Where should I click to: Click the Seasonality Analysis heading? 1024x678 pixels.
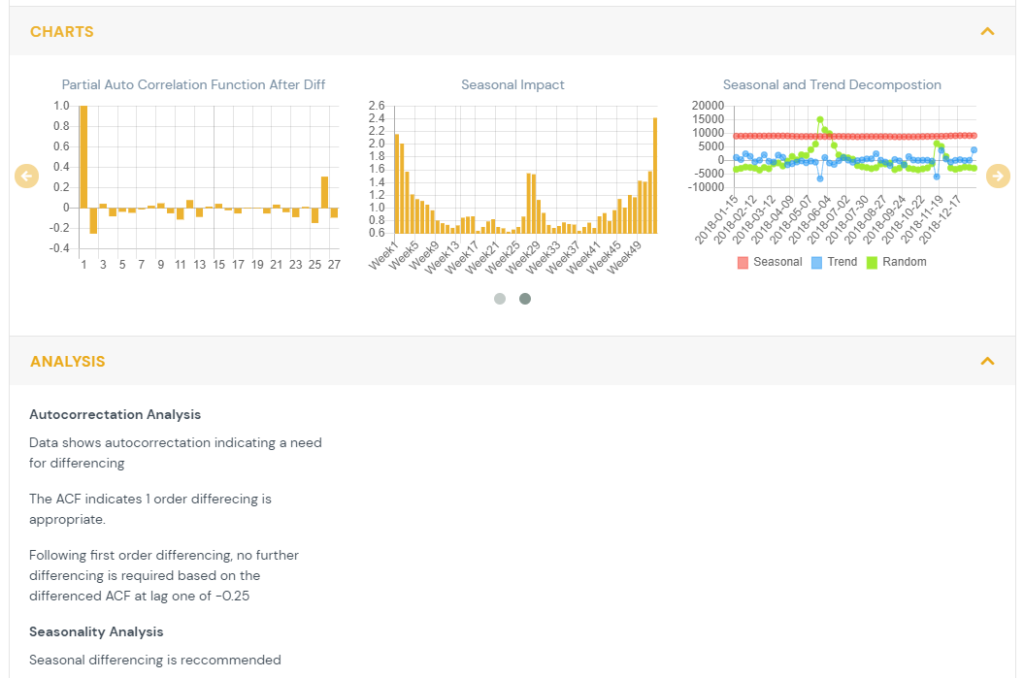coord(96,632)
